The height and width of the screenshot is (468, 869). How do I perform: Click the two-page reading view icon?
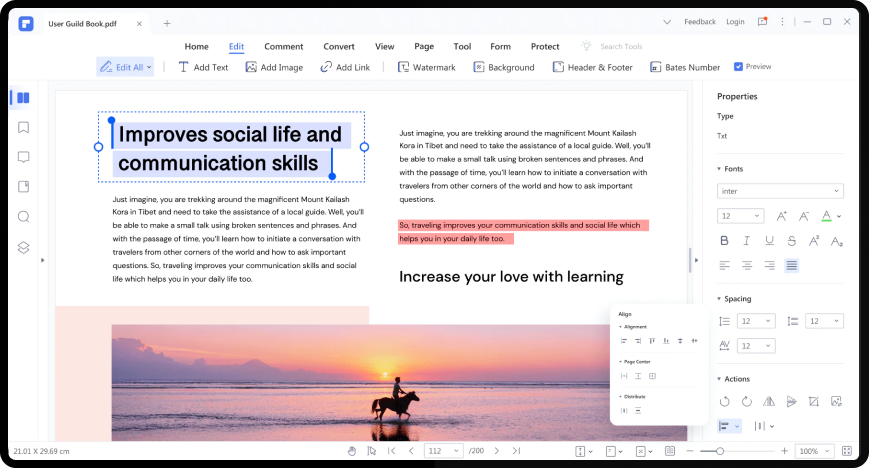tap(669, 451)
